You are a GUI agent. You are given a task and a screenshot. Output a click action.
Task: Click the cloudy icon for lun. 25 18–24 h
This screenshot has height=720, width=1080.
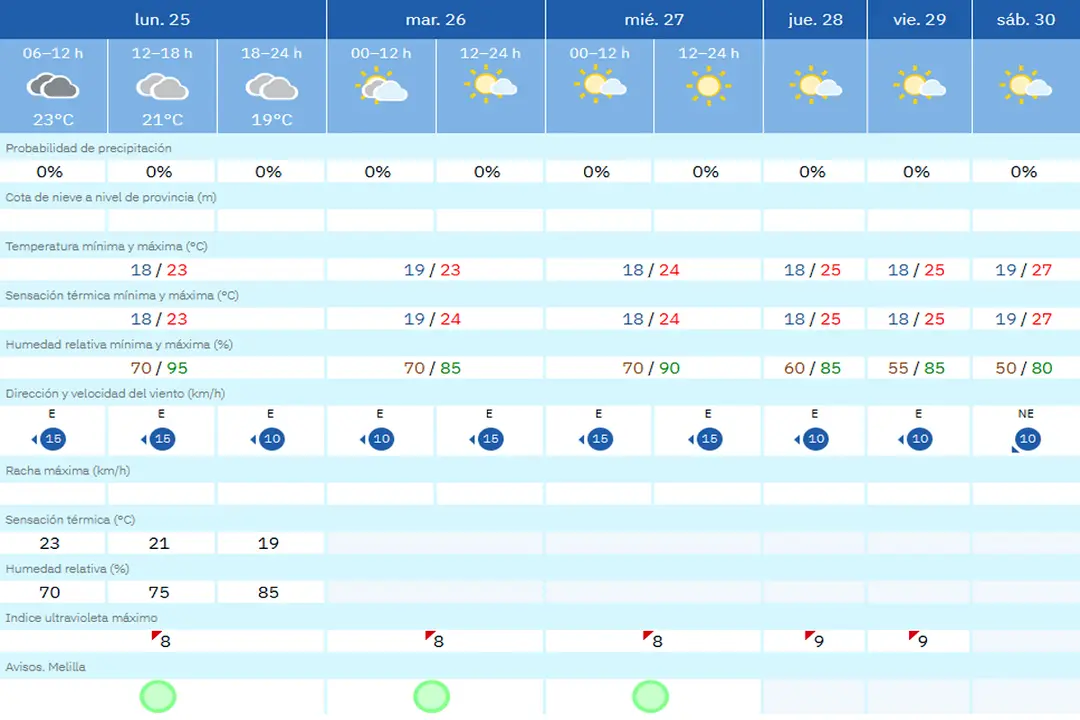coord(271,86)
